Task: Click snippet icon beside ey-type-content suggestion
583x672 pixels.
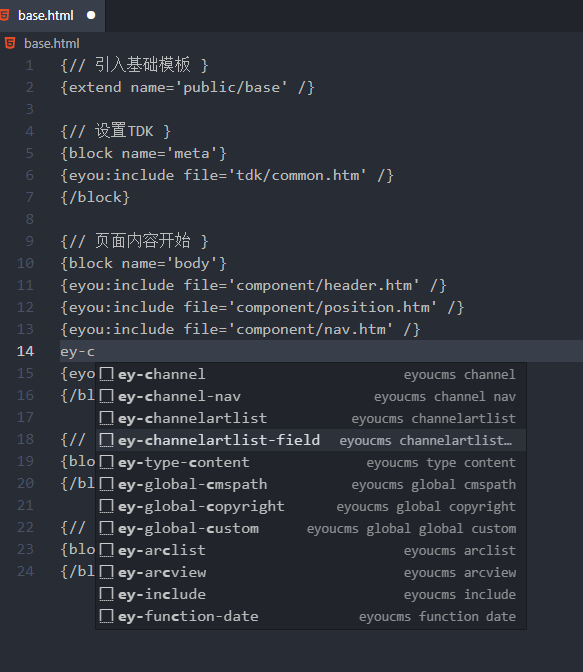Action: pos(106,462)
